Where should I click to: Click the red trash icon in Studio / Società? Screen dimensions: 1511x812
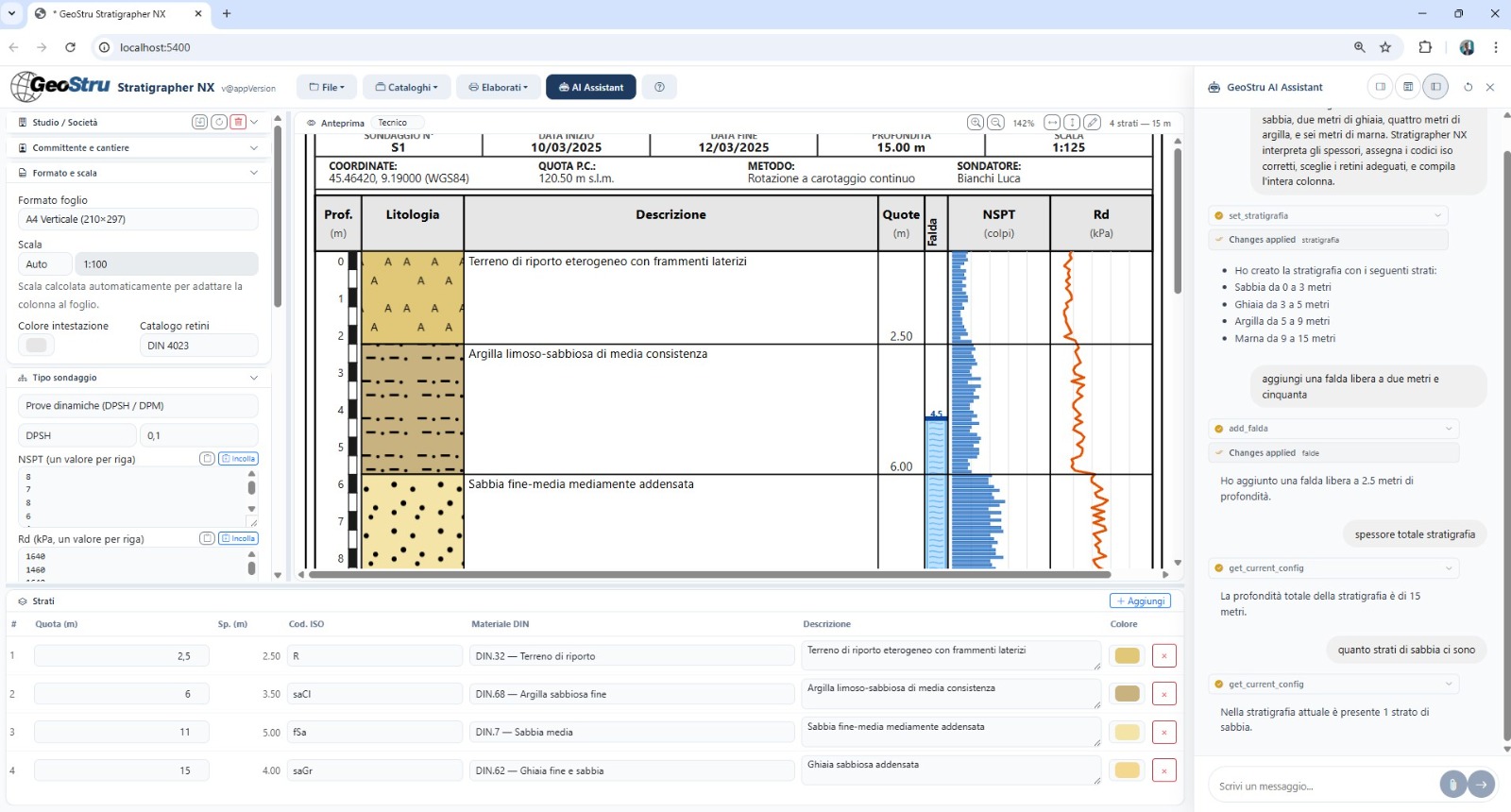click(x=238, y=122)
